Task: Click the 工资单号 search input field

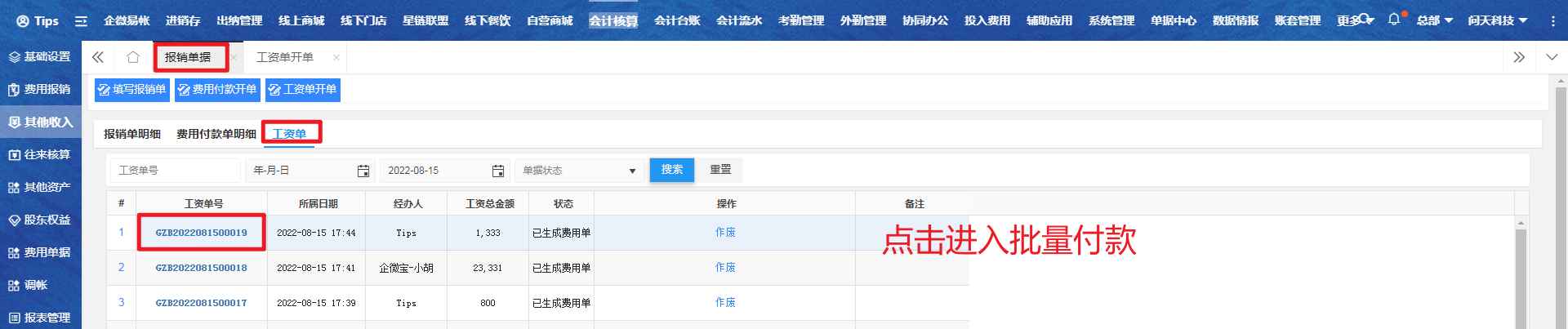Action: (x=175, y=171)
